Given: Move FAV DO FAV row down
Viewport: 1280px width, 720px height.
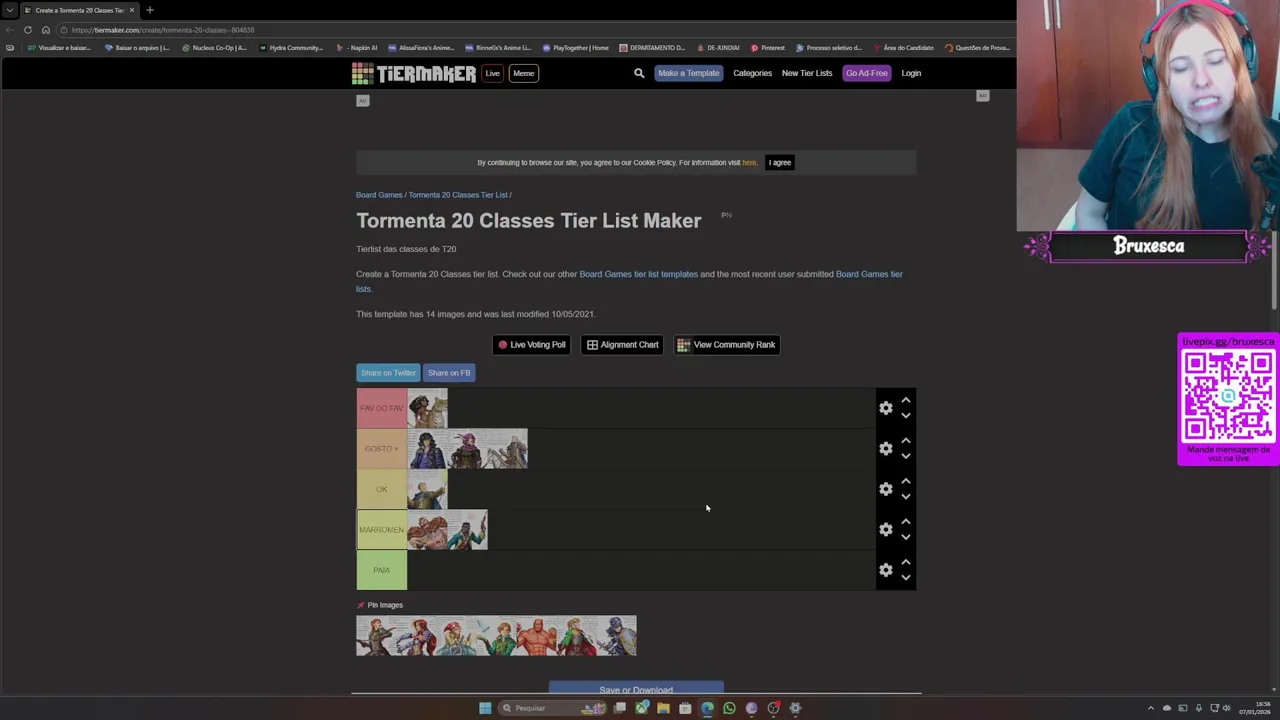Looking at the screenshot, I should click(x=905, y=415).
